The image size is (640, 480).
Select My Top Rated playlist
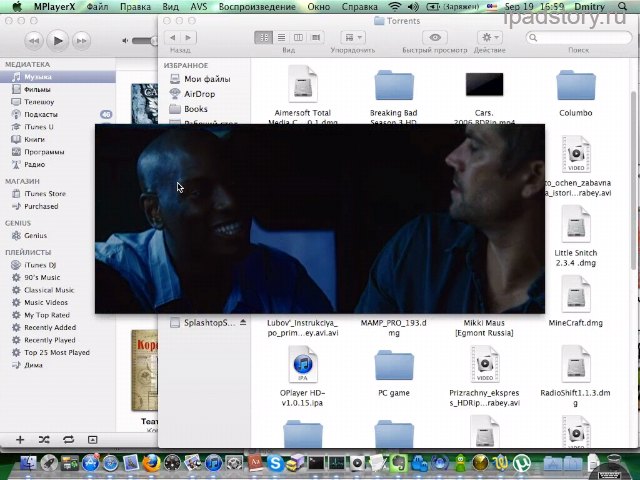(x=47, y=315)
